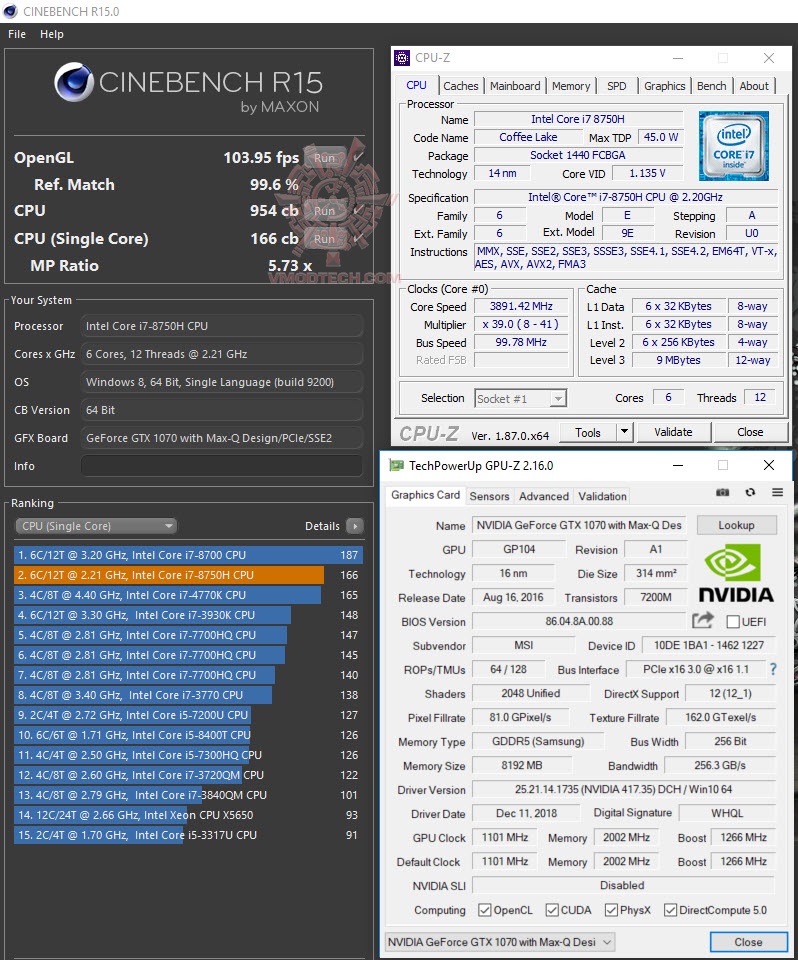Run the CPU Single Core benchmark
The height and width of the screenshot is (960, 798).
coord(325,239)
